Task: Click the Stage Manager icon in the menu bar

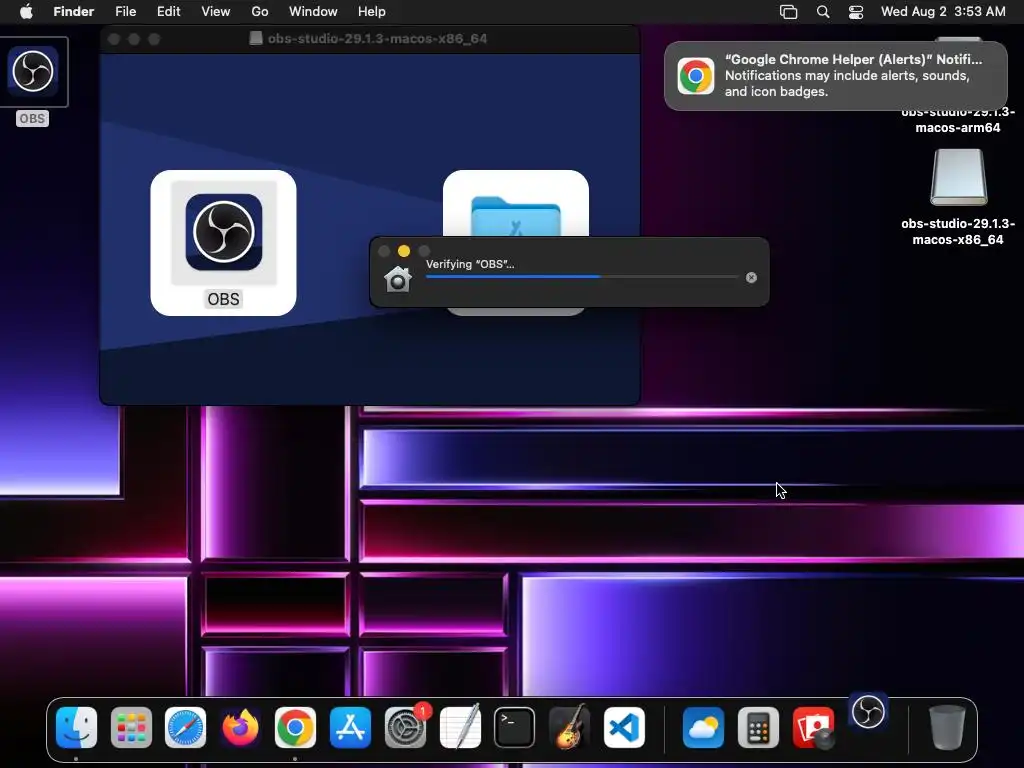Action: pyautogui.click(x=788, y=12)
